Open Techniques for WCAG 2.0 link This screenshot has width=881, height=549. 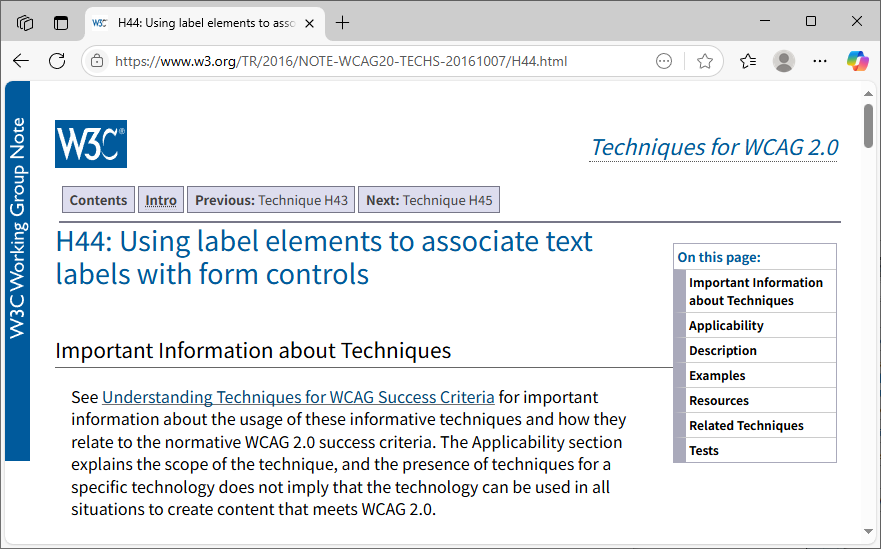(x=714, y=148)
